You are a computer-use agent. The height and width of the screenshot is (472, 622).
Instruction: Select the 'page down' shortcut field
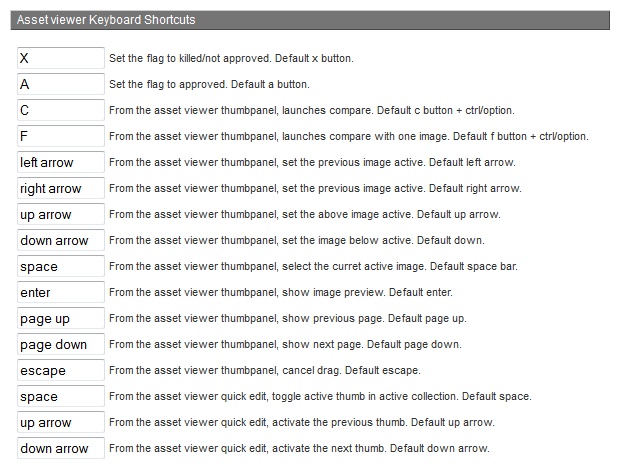coord(60,345)
